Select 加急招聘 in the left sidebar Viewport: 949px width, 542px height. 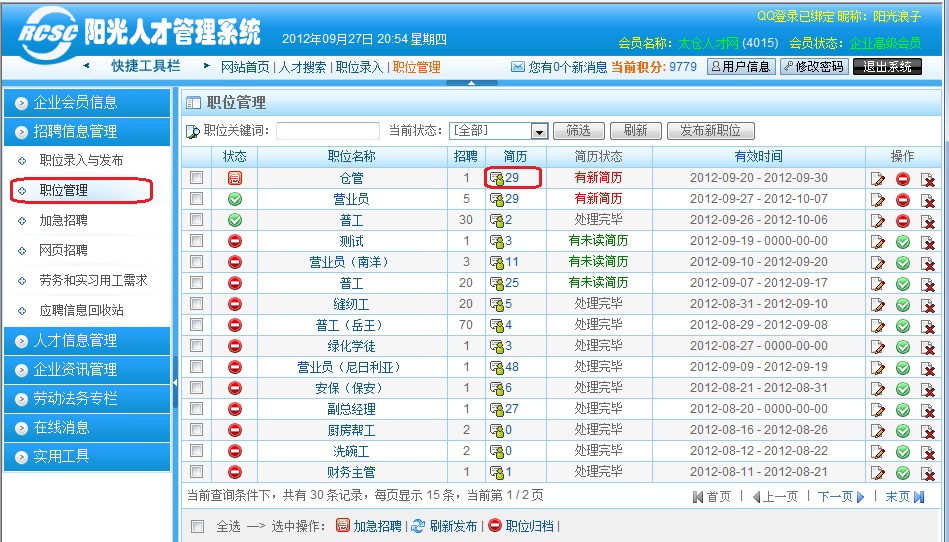pyautogui.click(x=63, y=220)
